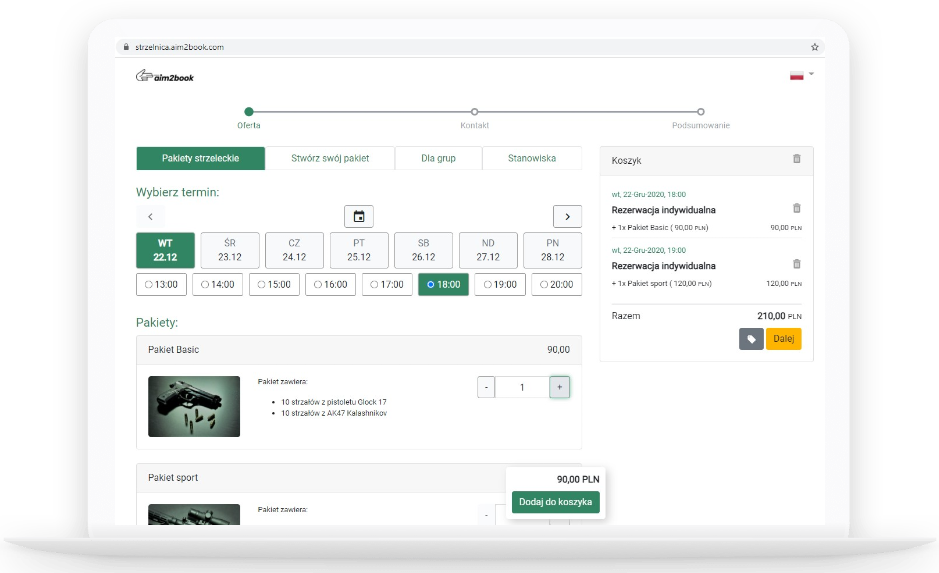Bookmark page with star icon
939x573 pixels.
pos(814,47)
